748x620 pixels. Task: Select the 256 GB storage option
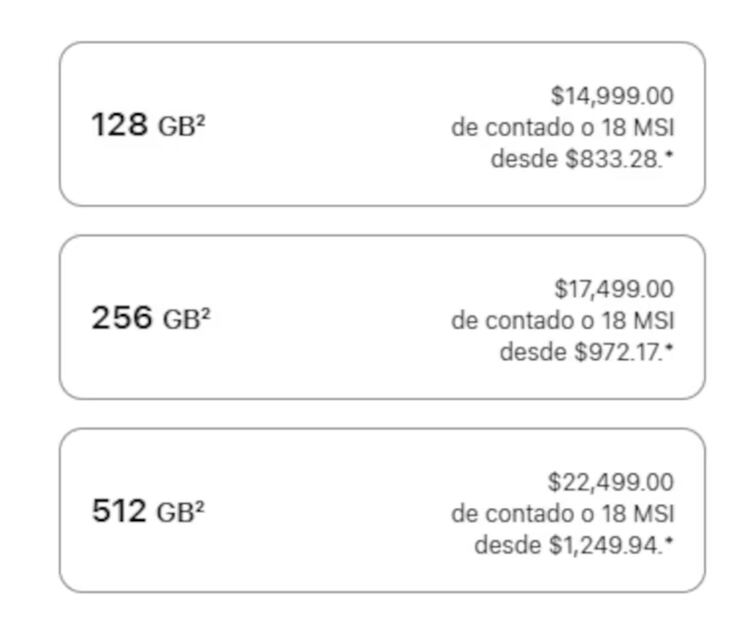381,317
